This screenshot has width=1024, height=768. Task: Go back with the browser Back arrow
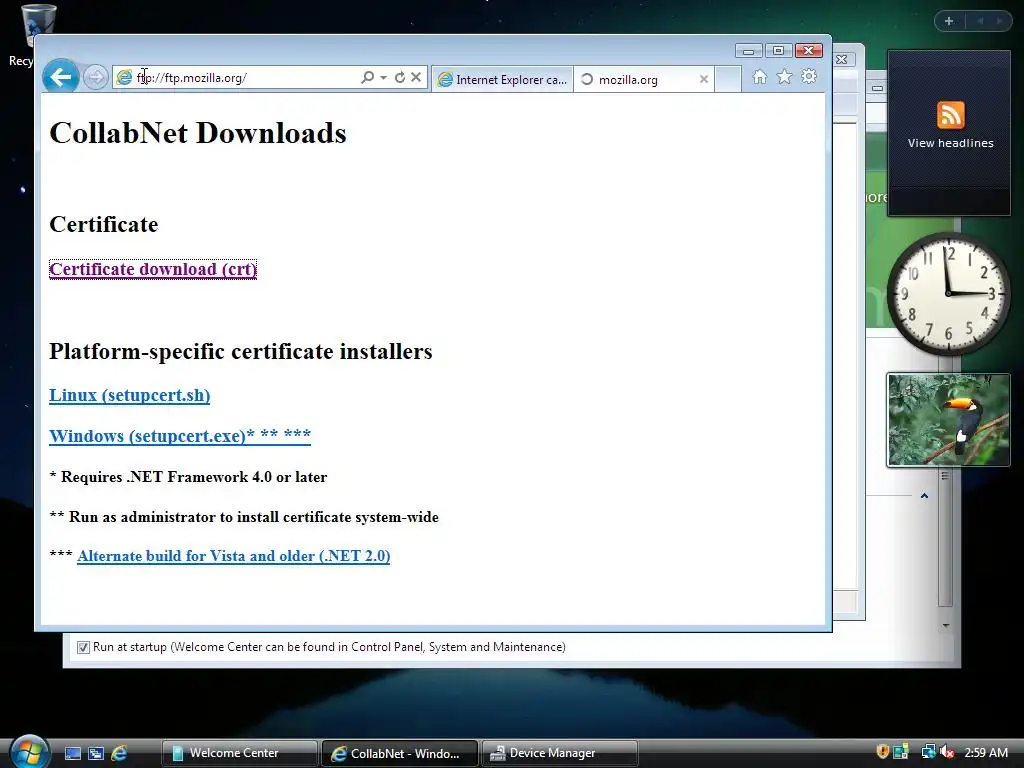pos(61,77)
